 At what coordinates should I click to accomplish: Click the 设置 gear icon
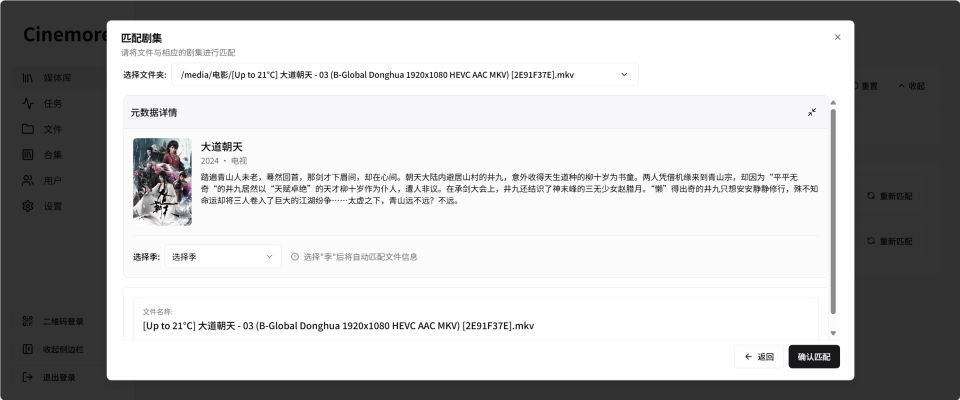click(28, 206)
